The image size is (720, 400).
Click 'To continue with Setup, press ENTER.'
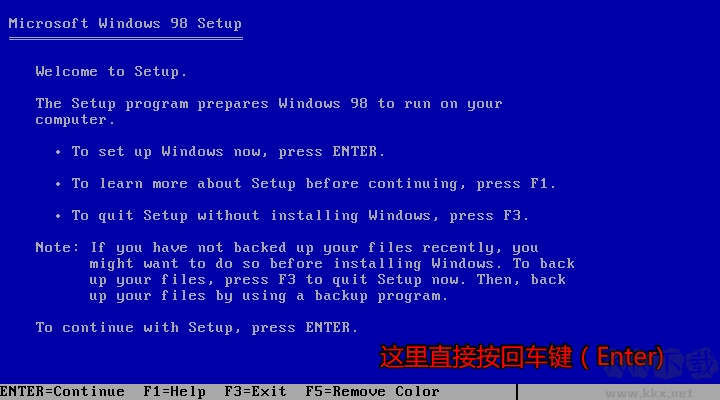coord(197,328)
